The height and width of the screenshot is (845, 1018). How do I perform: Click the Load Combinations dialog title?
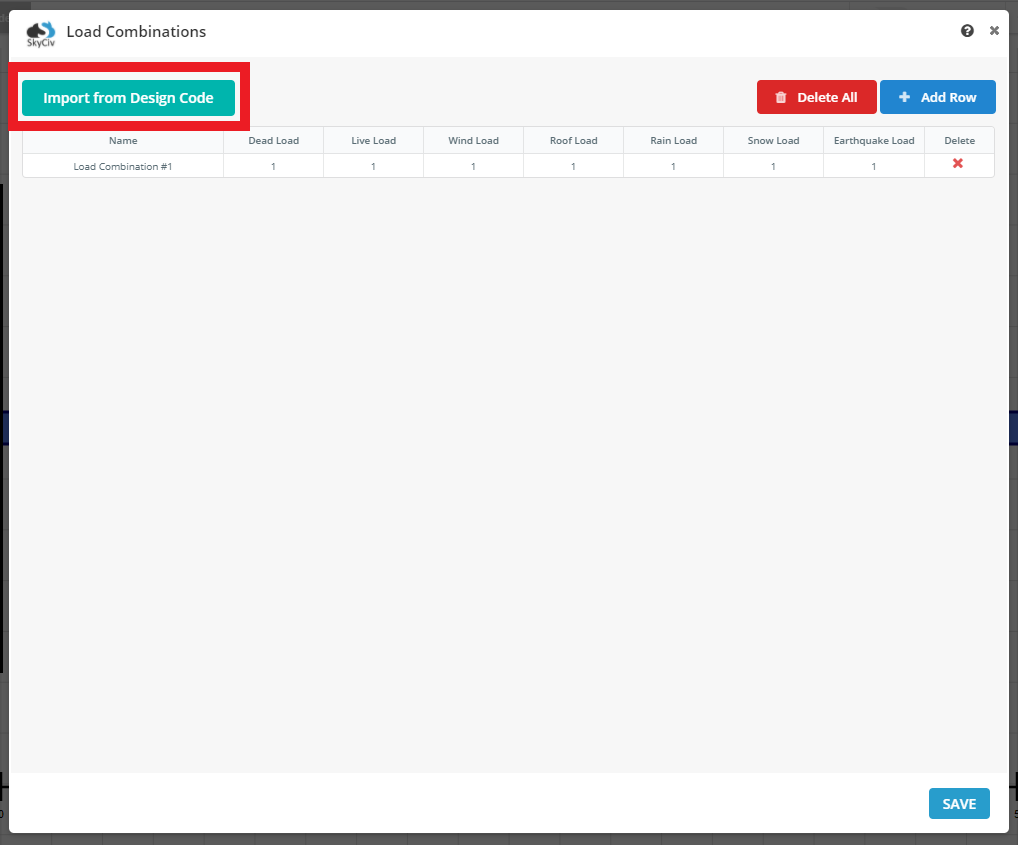click(136, 32)
